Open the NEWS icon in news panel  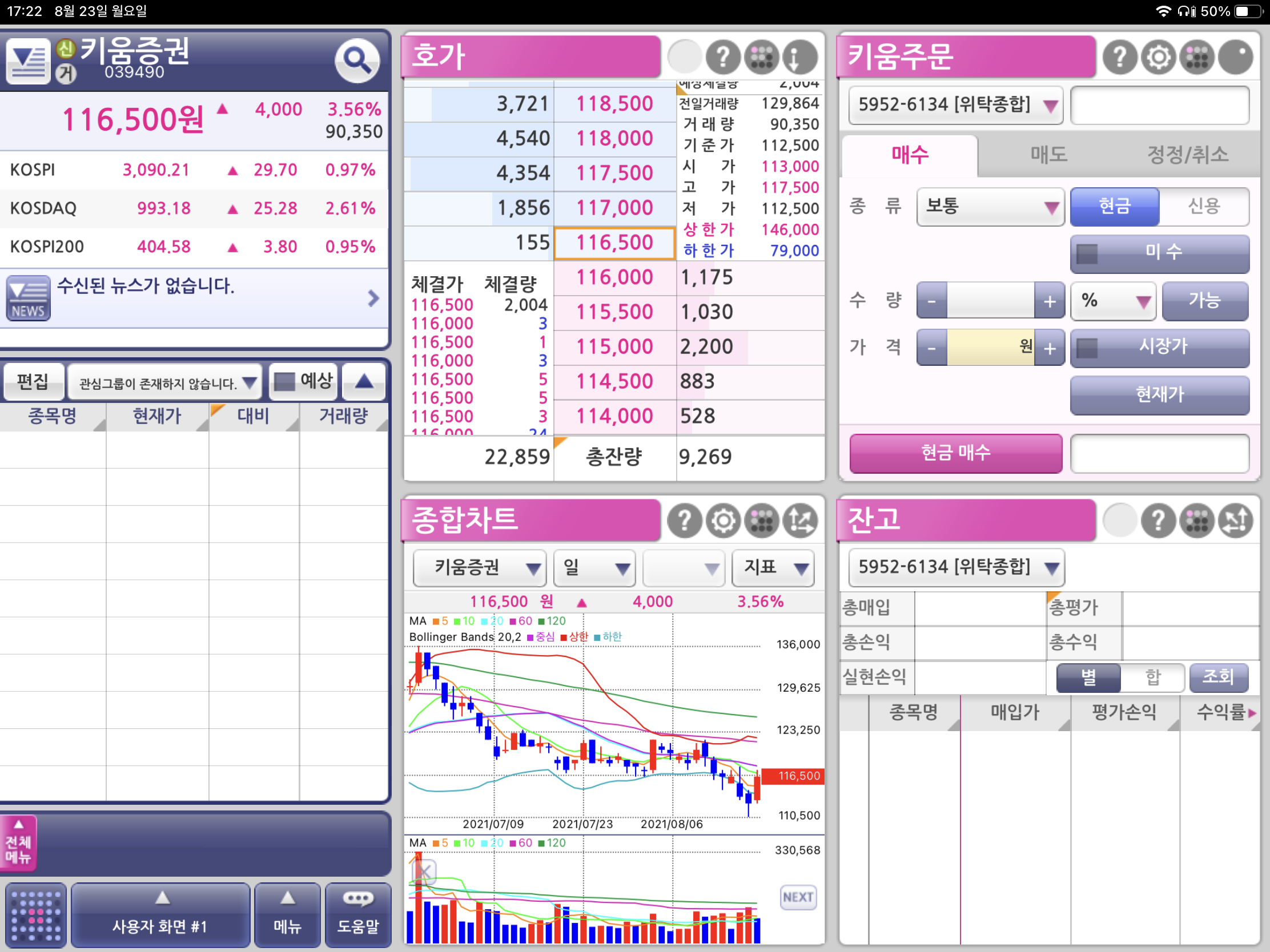click(x=28, y=298)
